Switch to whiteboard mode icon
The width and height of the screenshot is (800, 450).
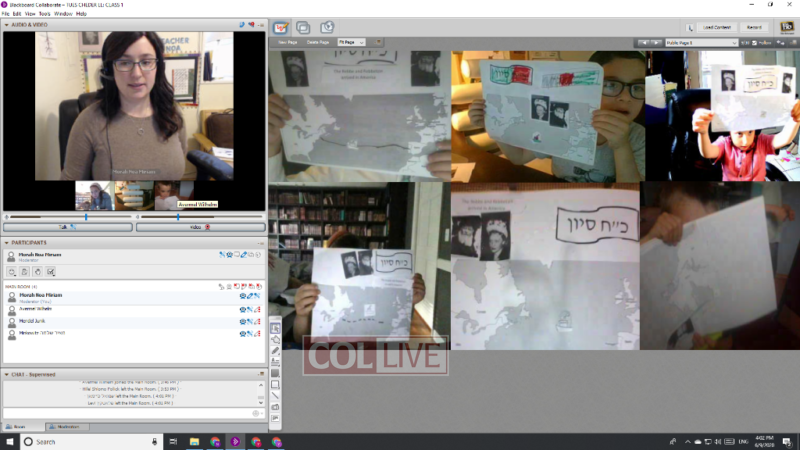(280, 27)
